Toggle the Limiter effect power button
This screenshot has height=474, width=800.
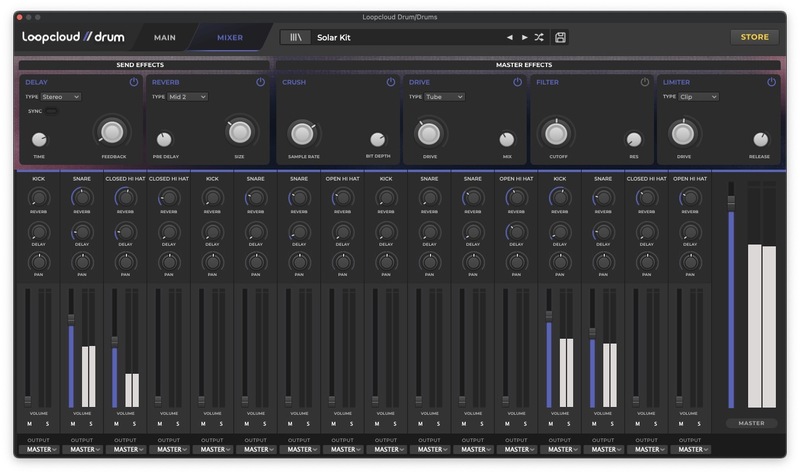[x=772, y=82]
